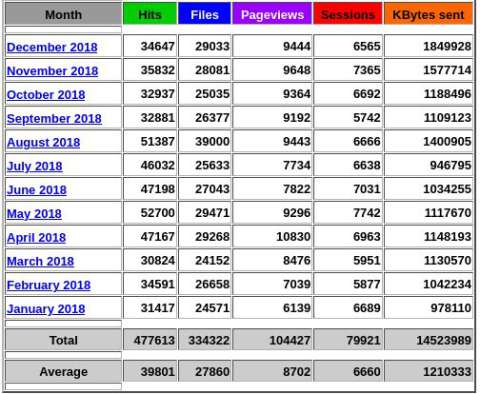480x394 pixels.
Task: Go to September 2018 statistics
Action: 54,118
